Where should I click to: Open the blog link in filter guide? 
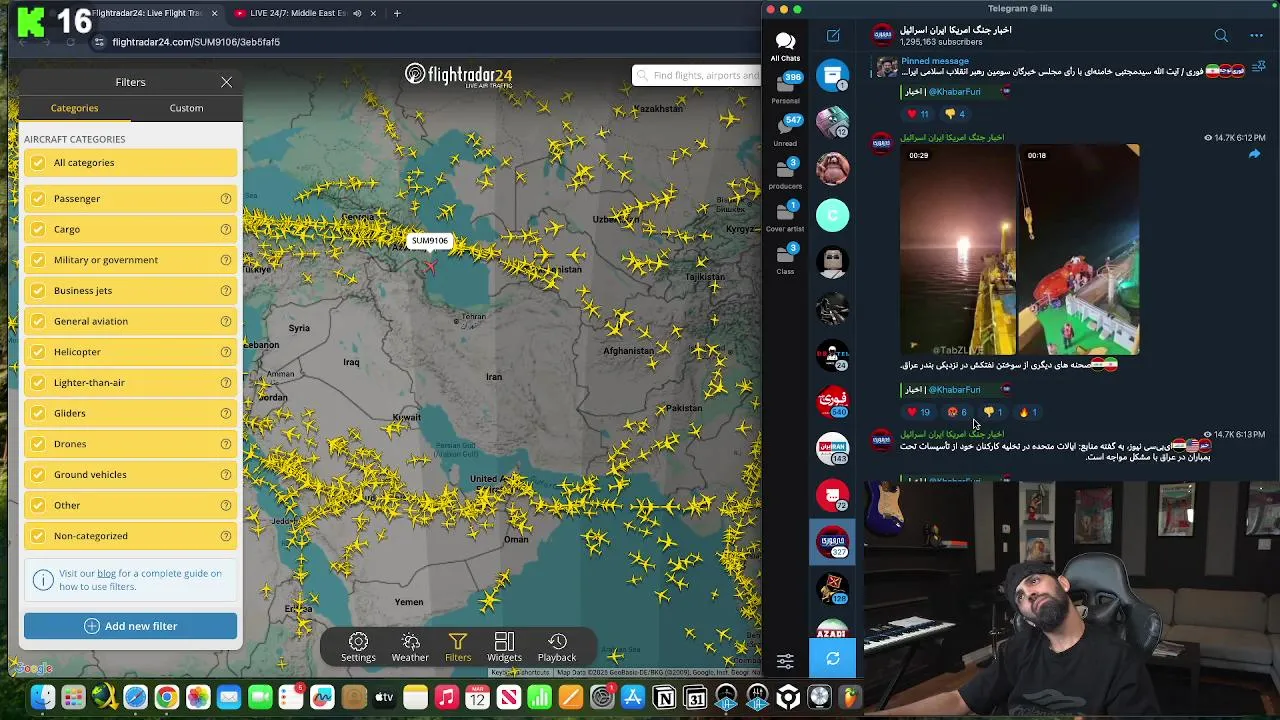click(x=106, y=574)
